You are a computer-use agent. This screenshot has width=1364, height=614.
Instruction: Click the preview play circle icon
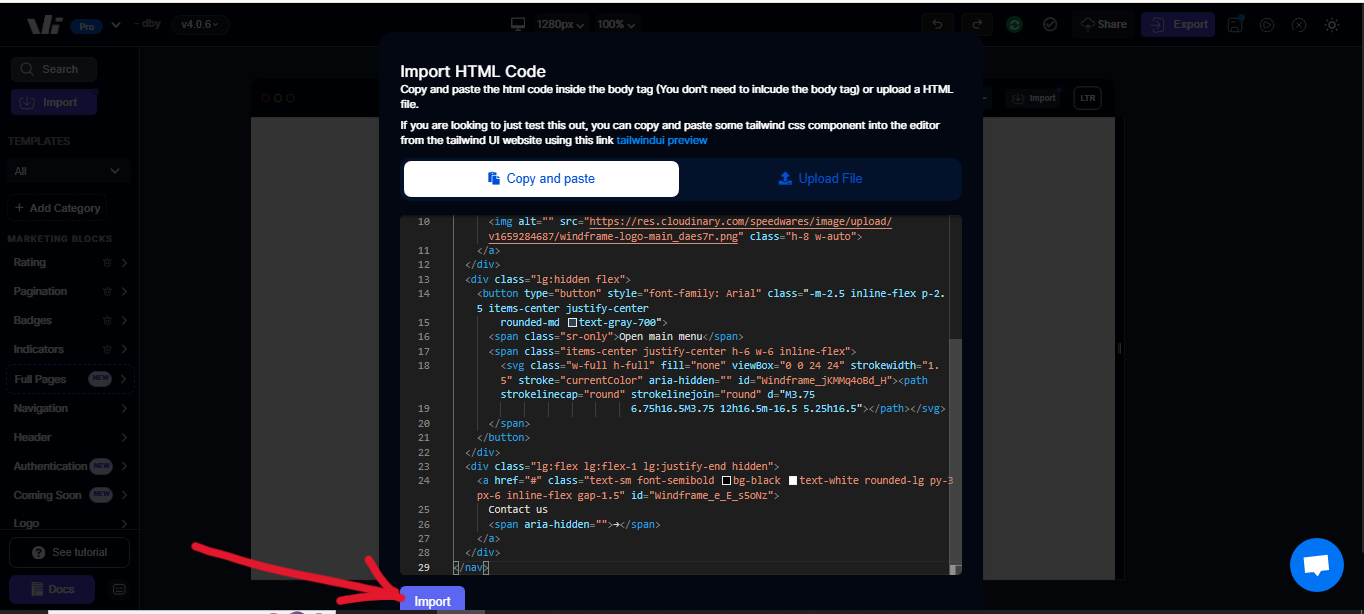click(x=1267, y=23)
